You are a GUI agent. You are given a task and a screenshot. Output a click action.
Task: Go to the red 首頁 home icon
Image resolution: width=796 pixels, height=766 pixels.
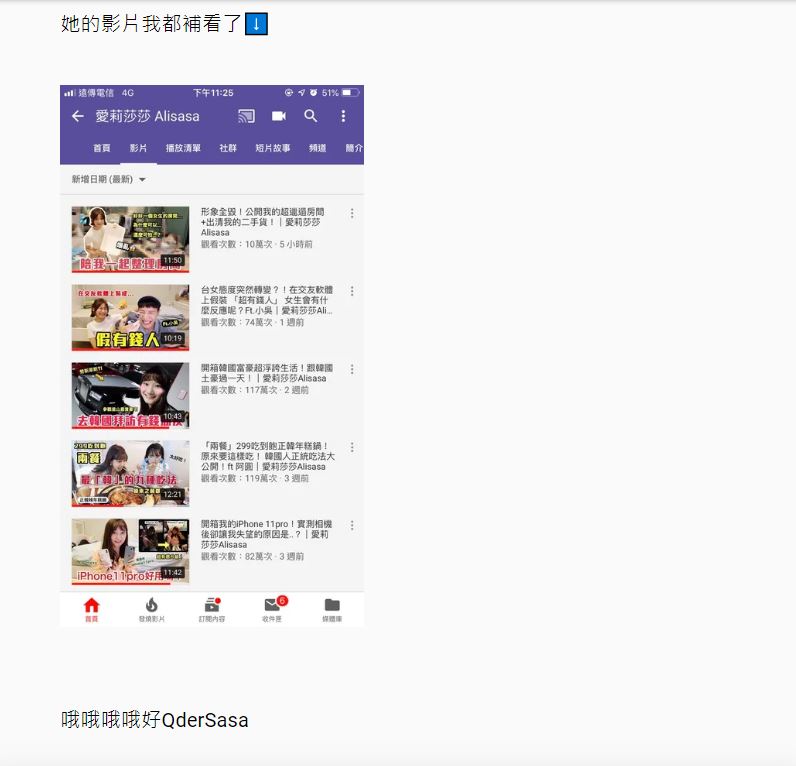pos(91,607)
